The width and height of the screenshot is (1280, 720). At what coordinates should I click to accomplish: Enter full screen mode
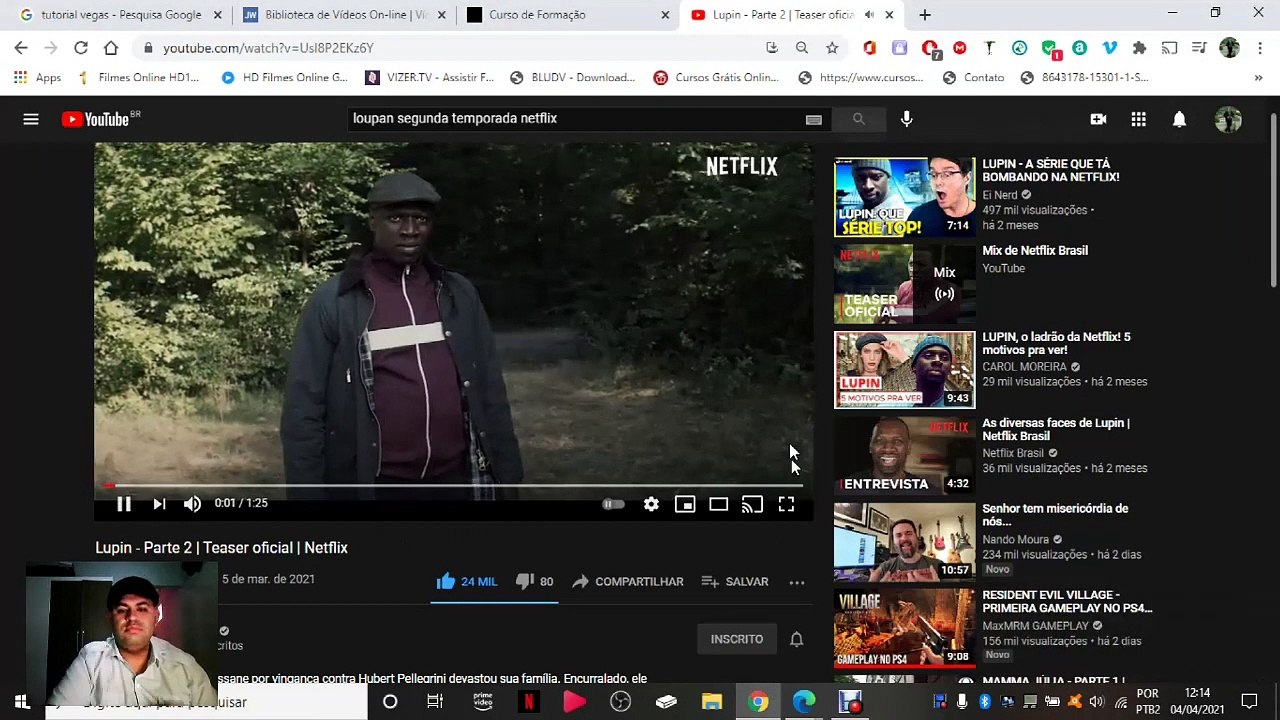[786, 504]
